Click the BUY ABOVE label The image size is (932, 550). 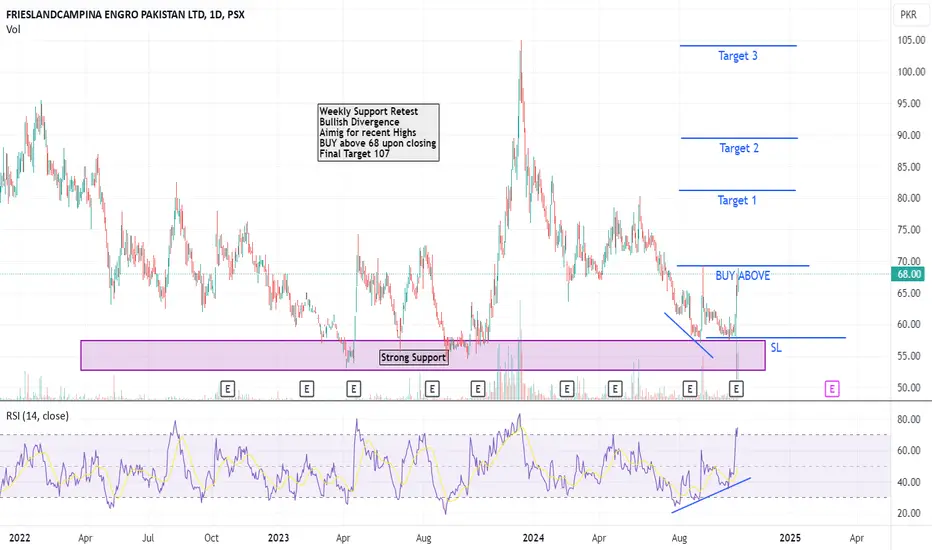(x=742, y=276)
